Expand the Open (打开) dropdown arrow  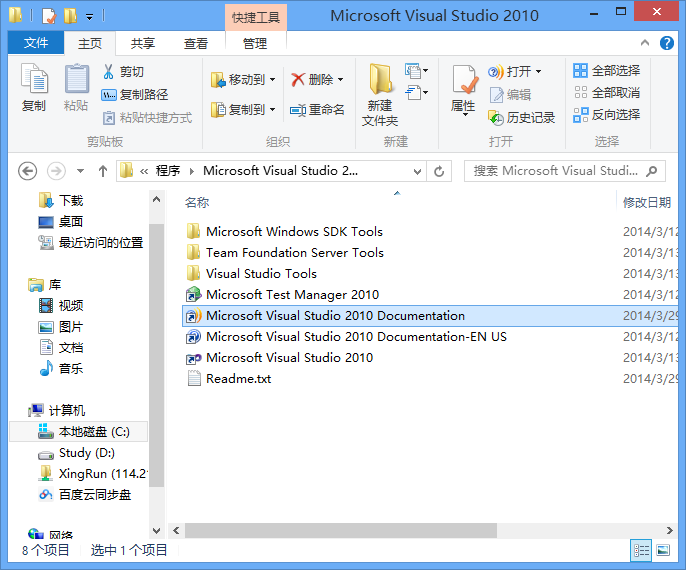pos(539,71)
